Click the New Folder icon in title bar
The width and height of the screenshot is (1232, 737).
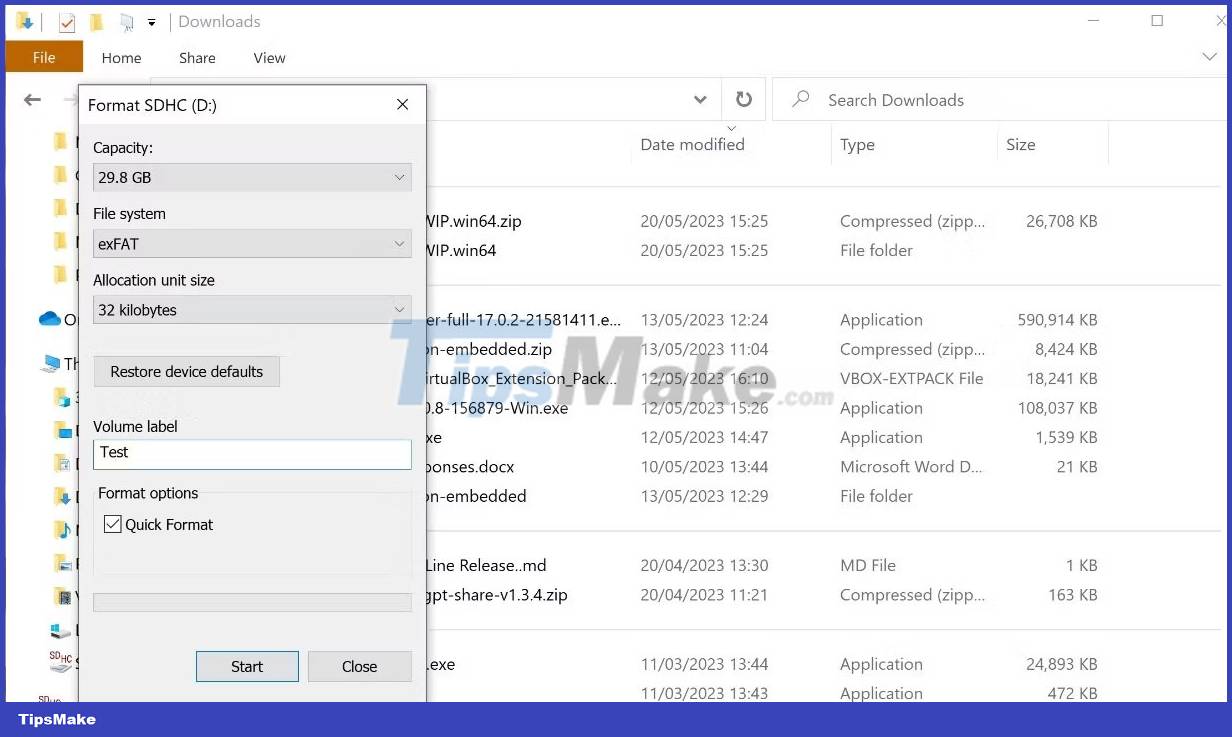pyautogui.click(x=96, y=22)
